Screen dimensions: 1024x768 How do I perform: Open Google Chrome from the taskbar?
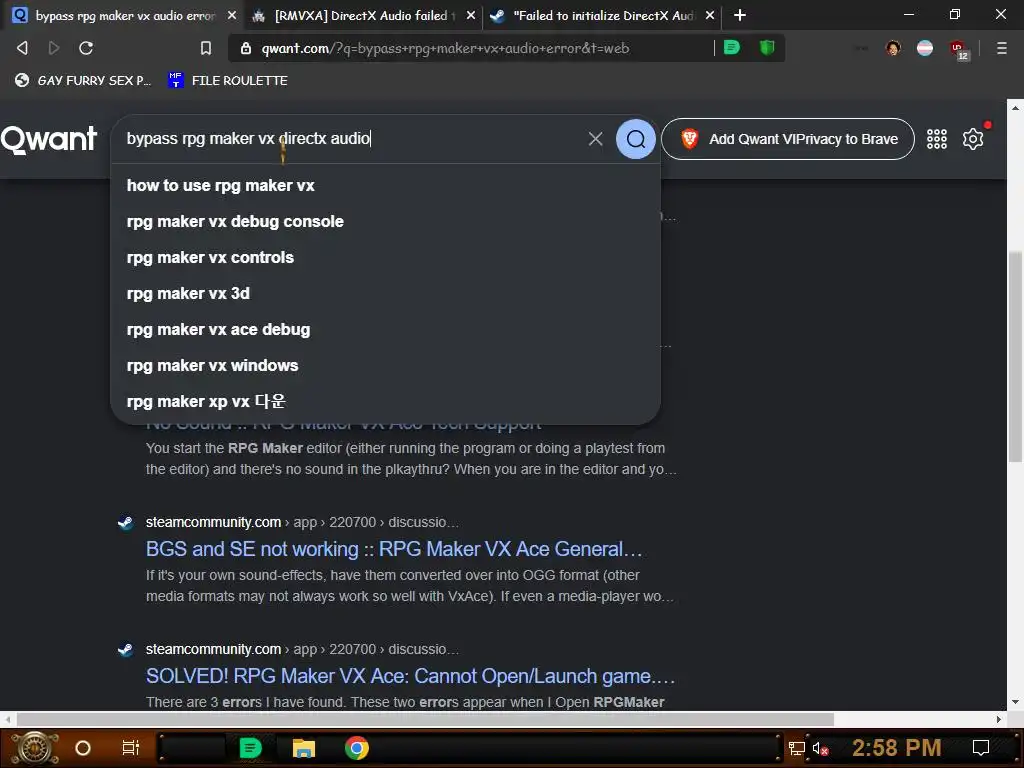(x=357, y=748)
